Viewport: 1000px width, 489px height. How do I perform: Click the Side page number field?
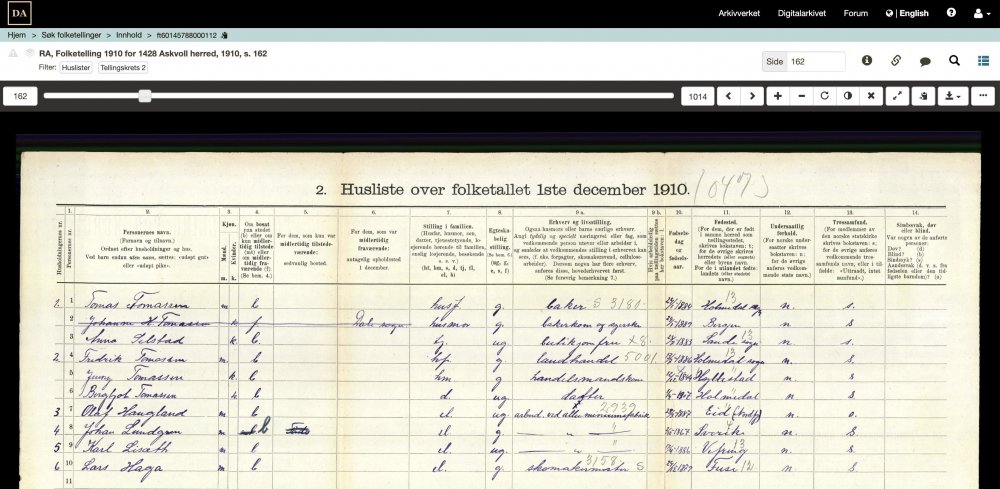[x=815, y=61]
